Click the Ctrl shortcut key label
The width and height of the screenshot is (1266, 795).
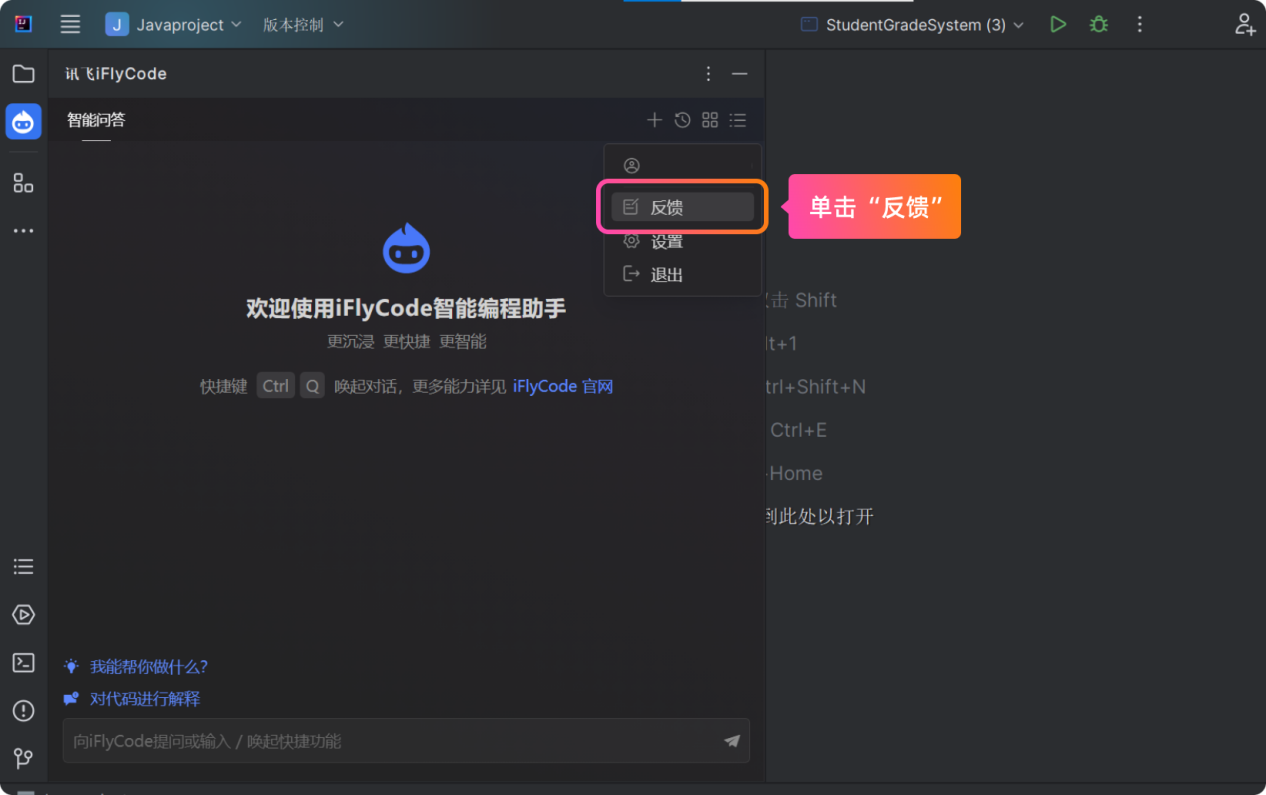(276, 386)
